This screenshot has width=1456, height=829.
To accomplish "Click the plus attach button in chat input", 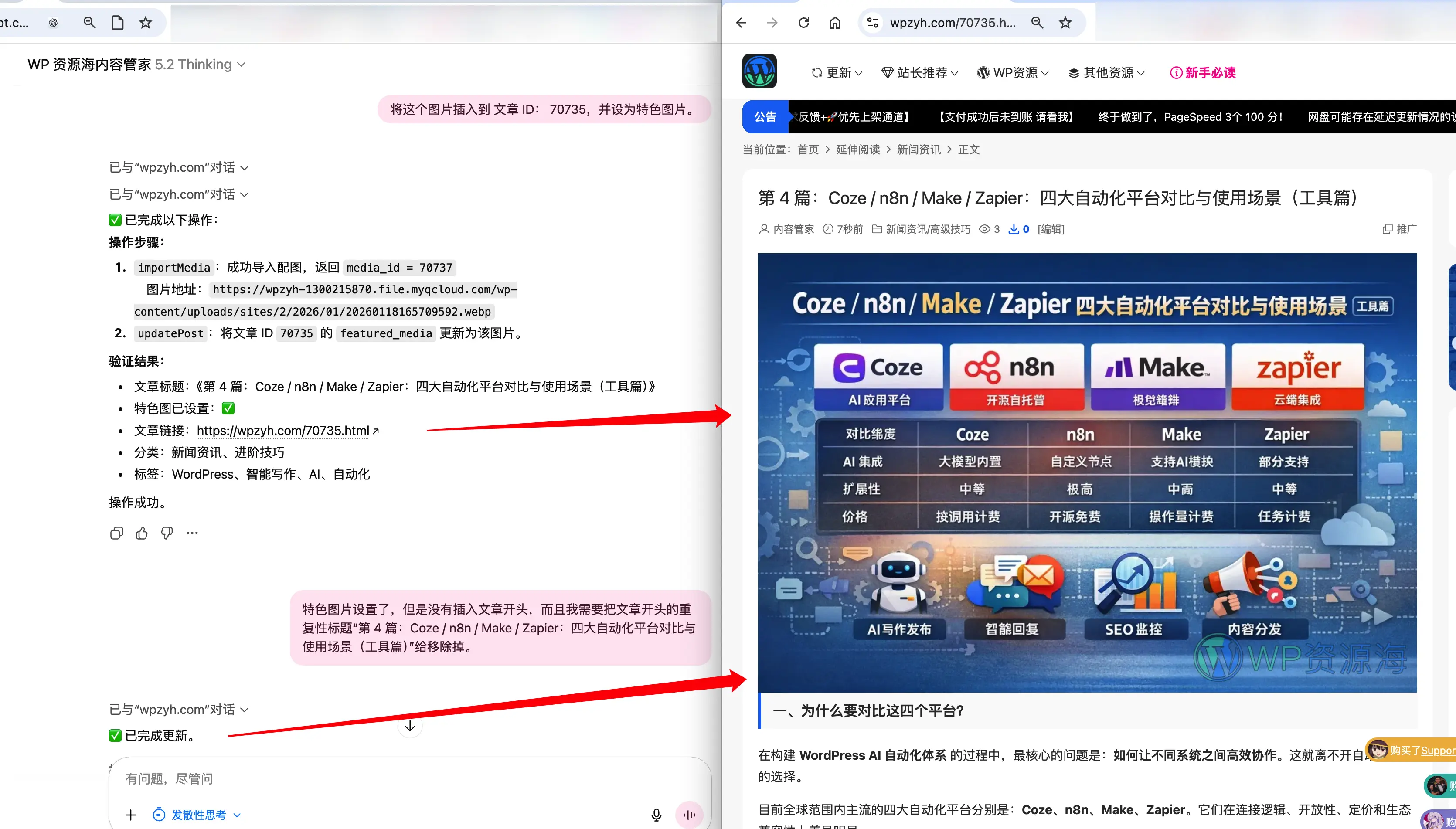I will point(131,815).
